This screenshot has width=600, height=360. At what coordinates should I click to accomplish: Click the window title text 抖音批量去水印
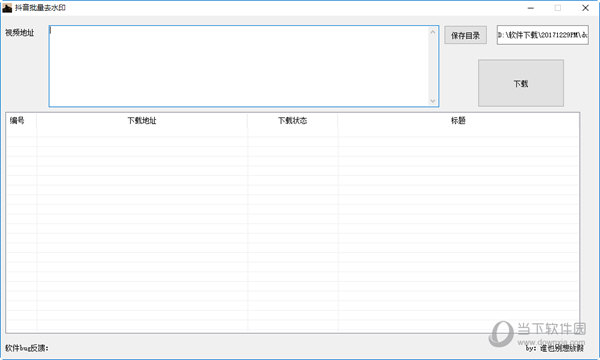tap(40, 8)
